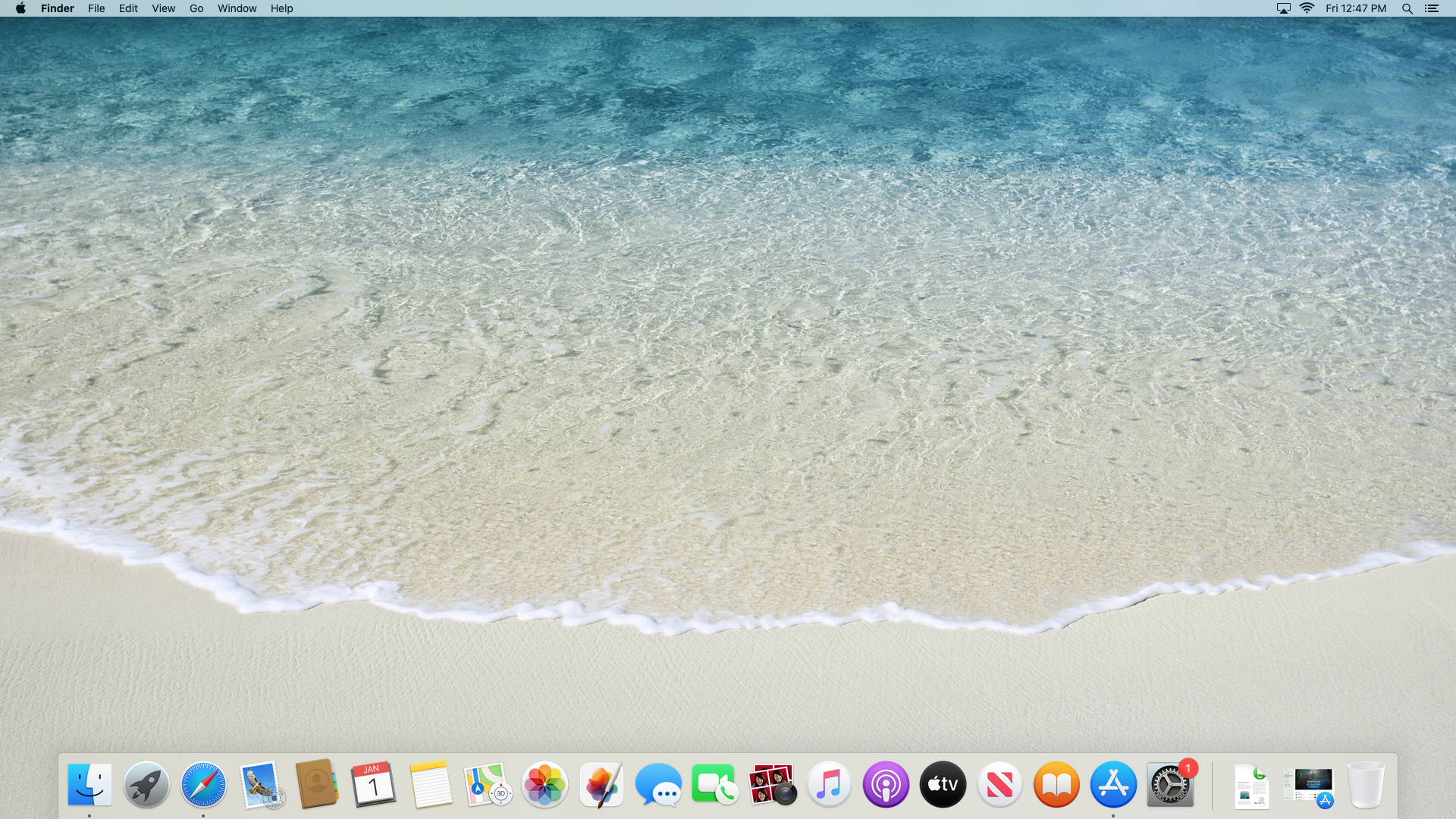The height and width of the screenshot is (819, 1456).
Task: Open Apple TV app
Action: click(x=943, y=784)
